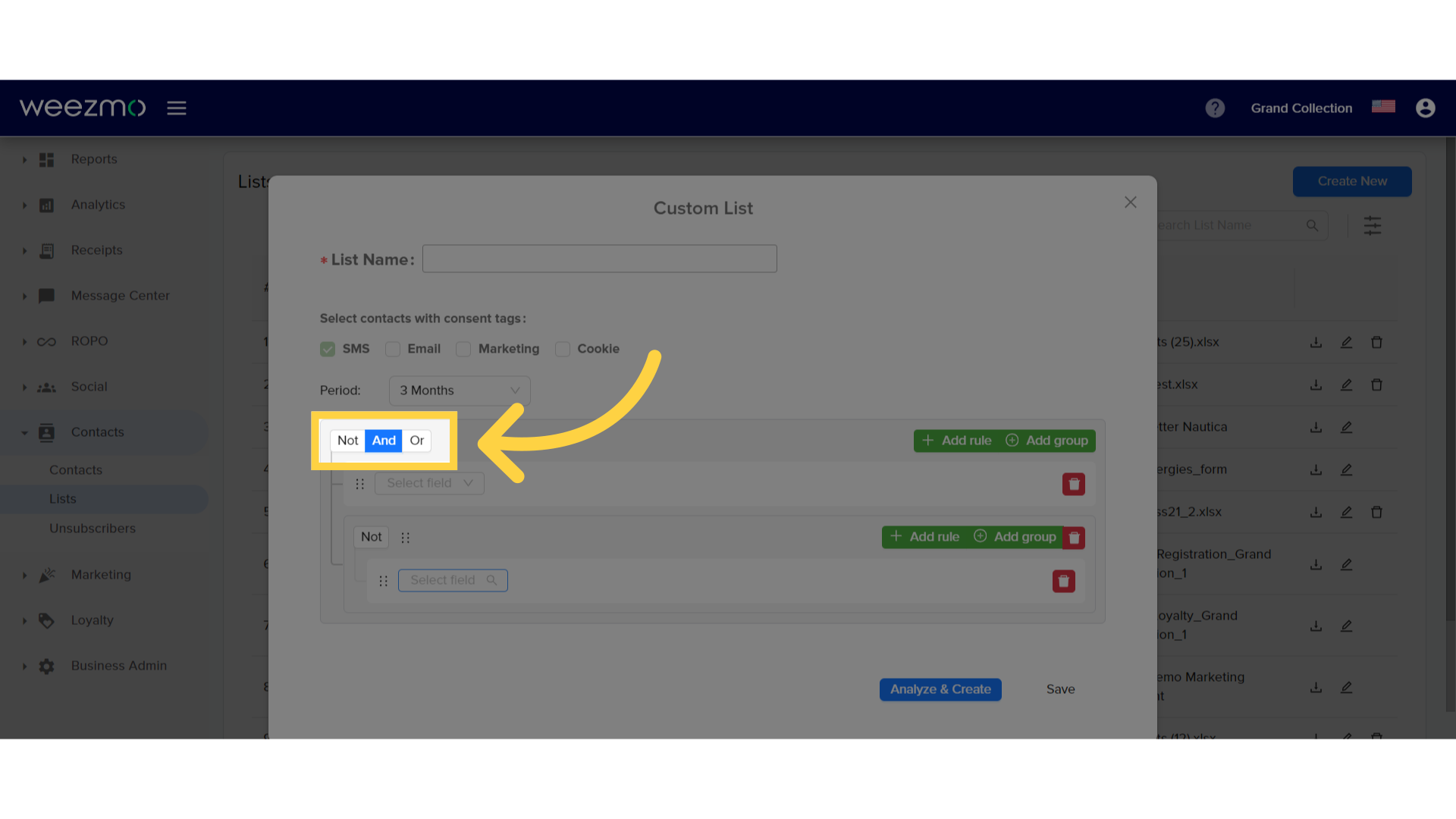Select the Lists submenu item
1456x819 pixels.
pos(63,498)
